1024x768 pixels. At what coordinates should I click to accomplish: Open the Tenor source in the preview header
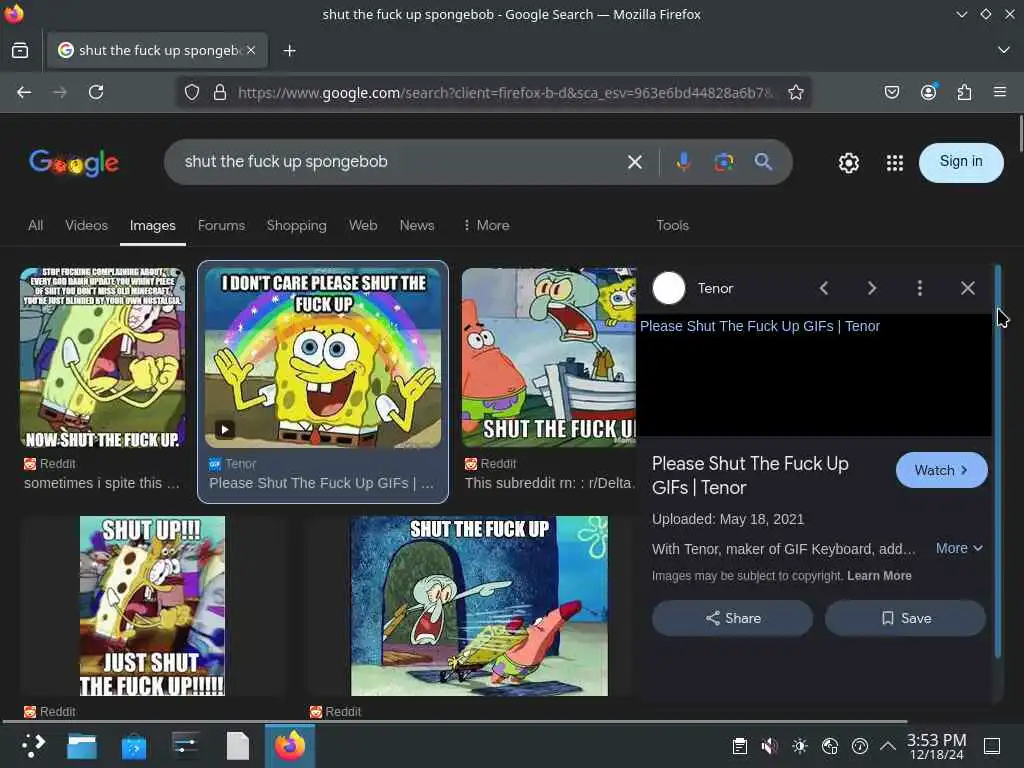pyautogui.click(x=693, y=288)
